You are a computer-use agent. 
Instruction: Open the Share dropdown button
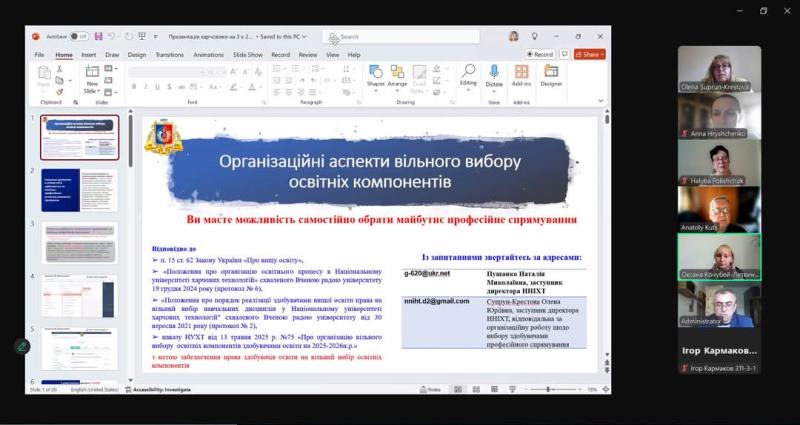[x=590, y=54]
